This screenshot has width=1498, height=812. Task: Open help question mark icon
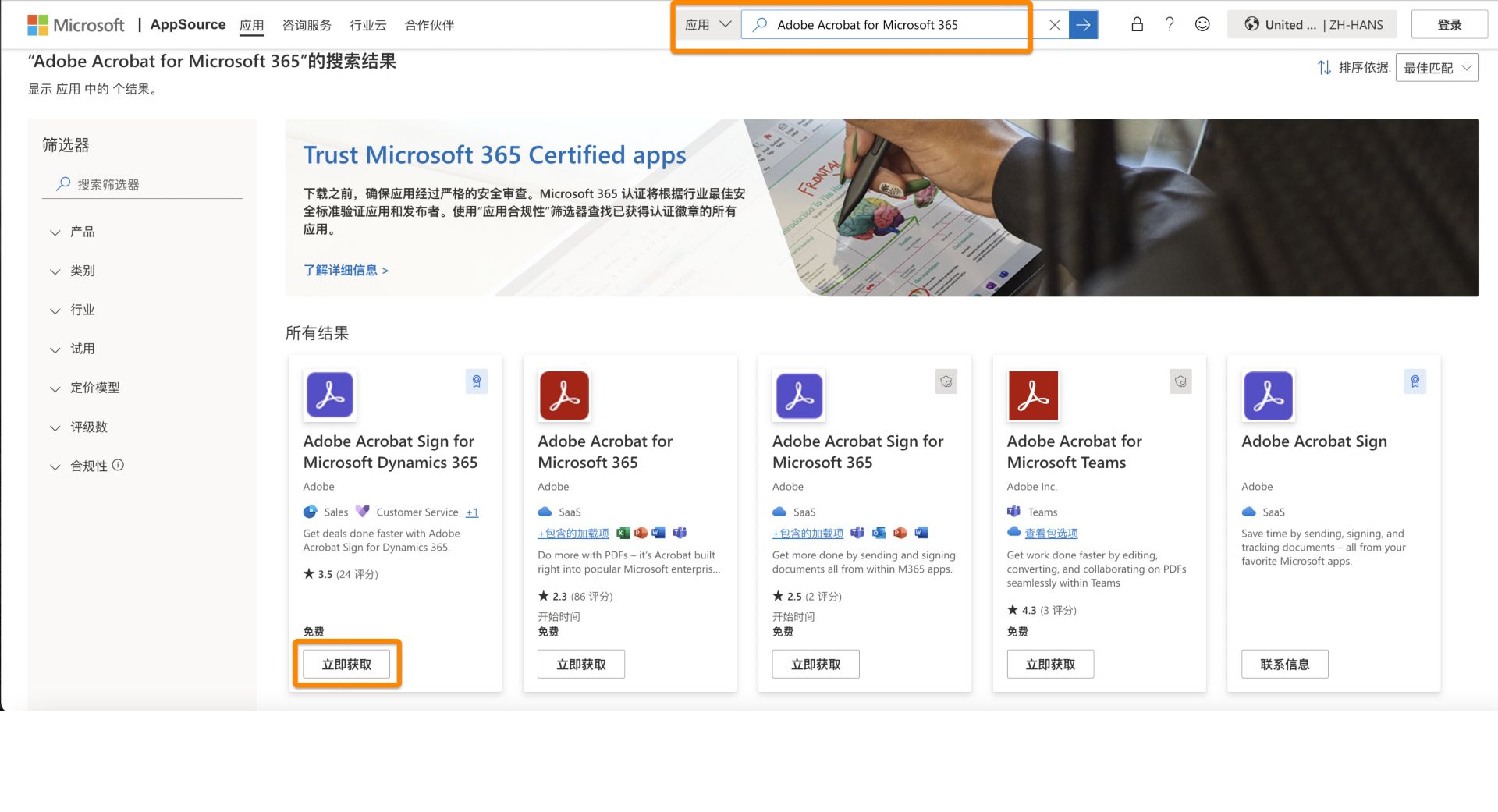1169,24
